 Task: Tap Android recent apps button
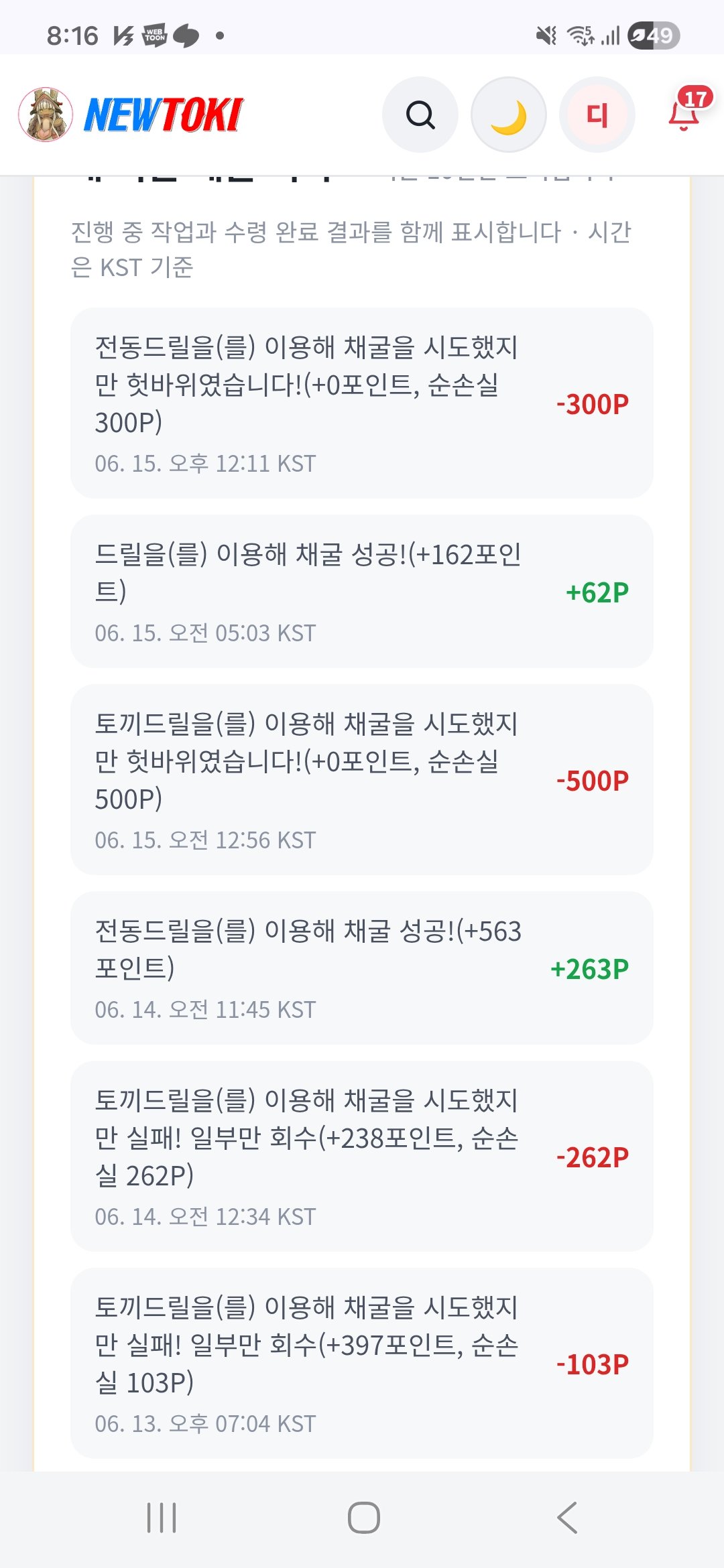162,1518
